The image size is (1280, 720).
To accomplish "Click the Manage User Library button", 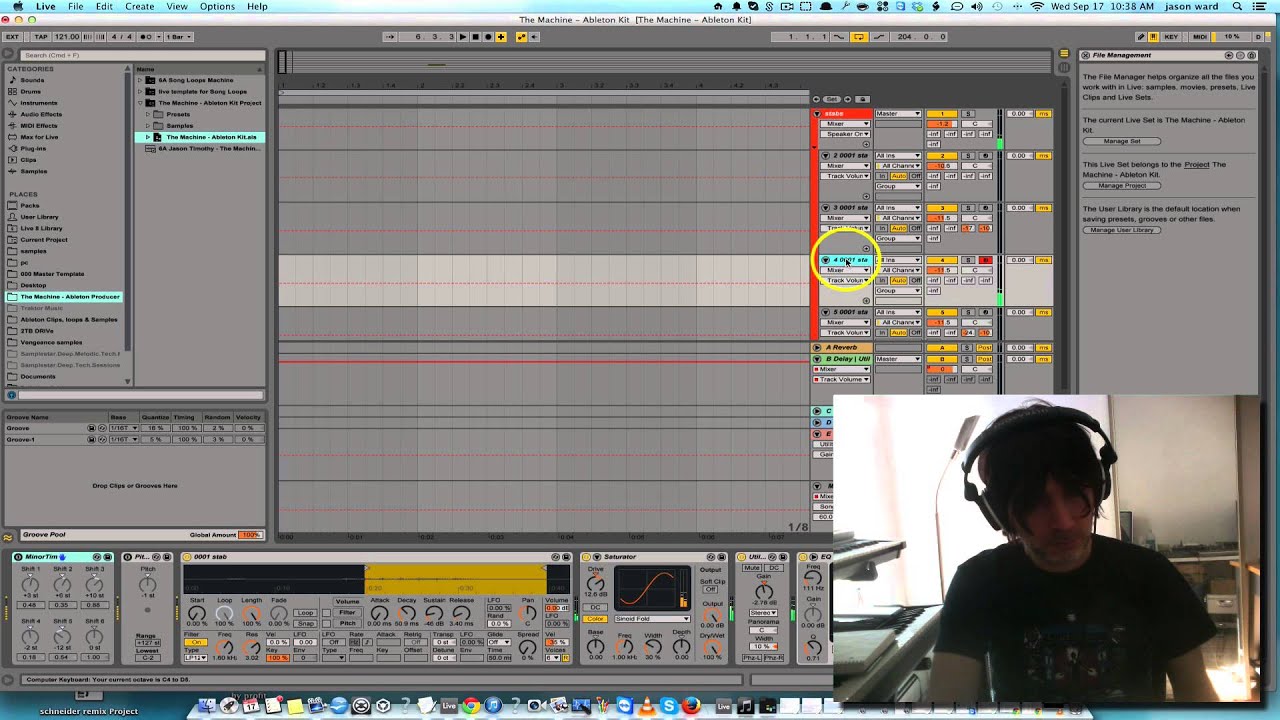I will point(1121,230).
